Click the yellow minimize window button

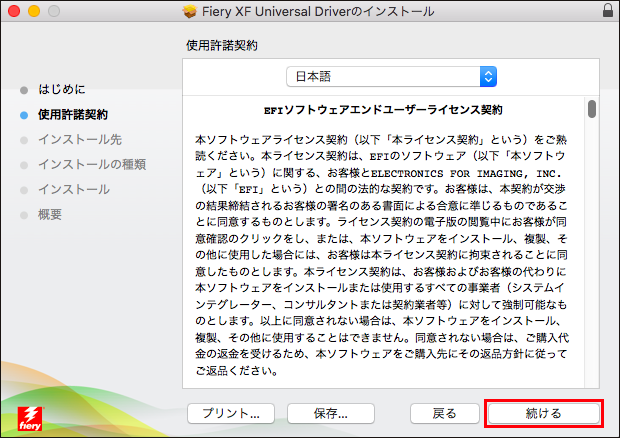pos(34,11)
